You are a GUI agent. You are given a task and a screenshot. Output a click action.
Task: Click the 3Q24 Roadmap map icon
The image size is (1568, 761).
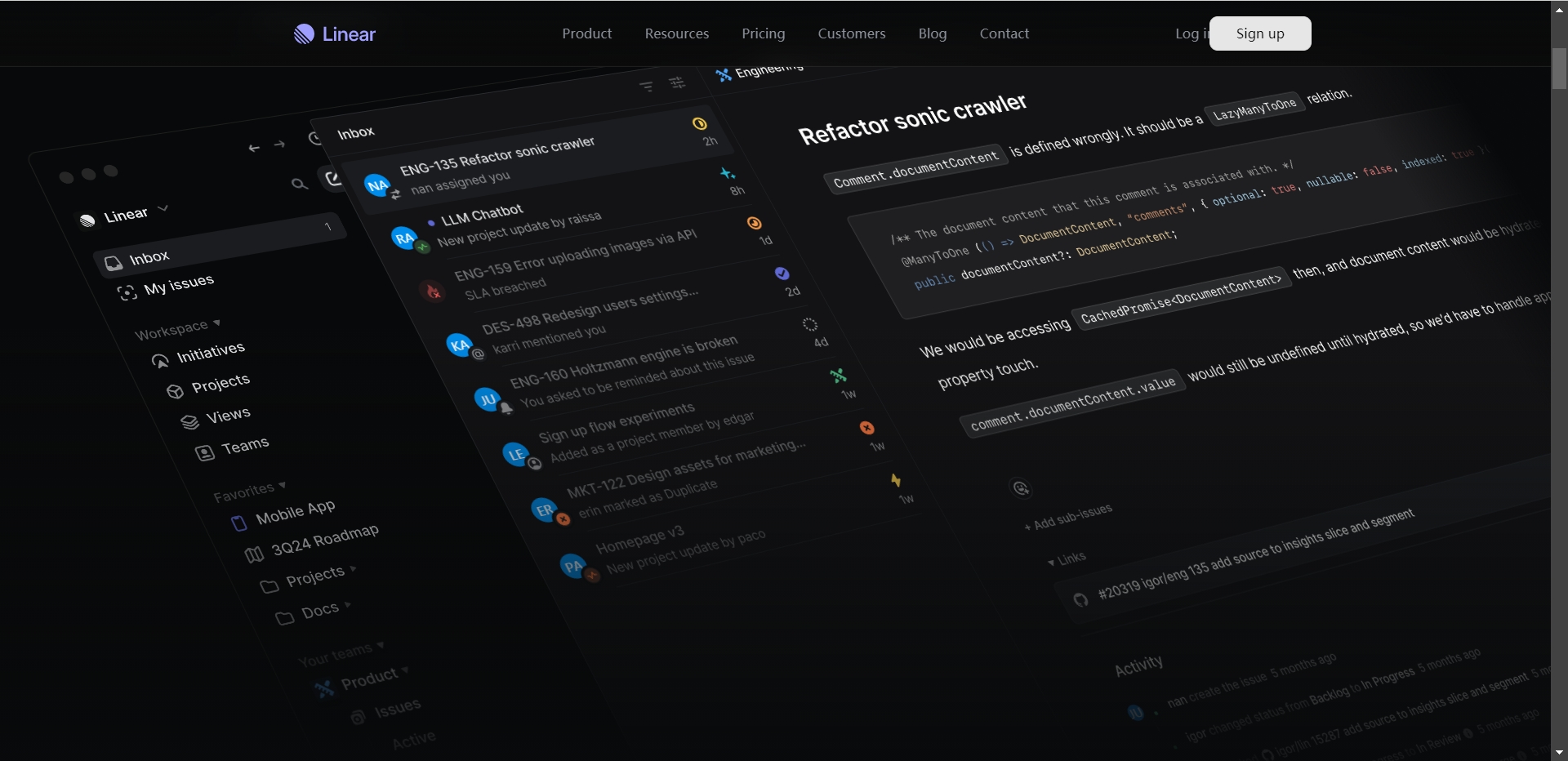(x=254, y=554)
